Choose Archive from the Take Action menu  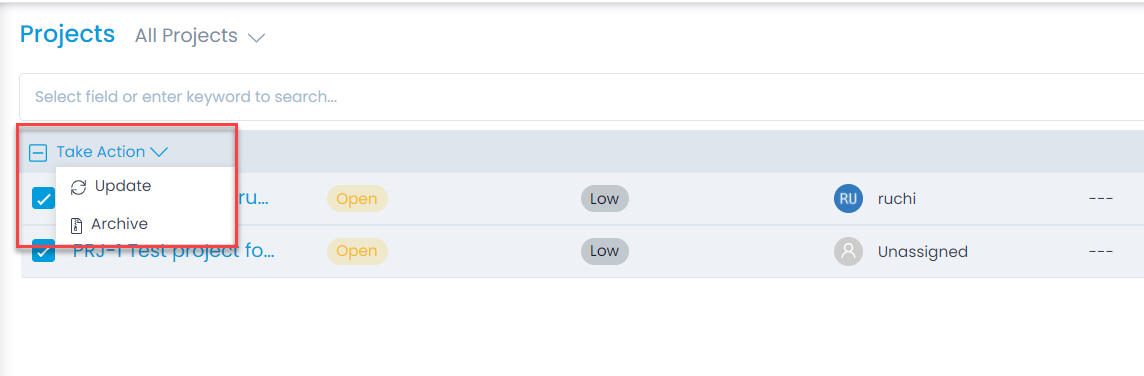point(120,224)
